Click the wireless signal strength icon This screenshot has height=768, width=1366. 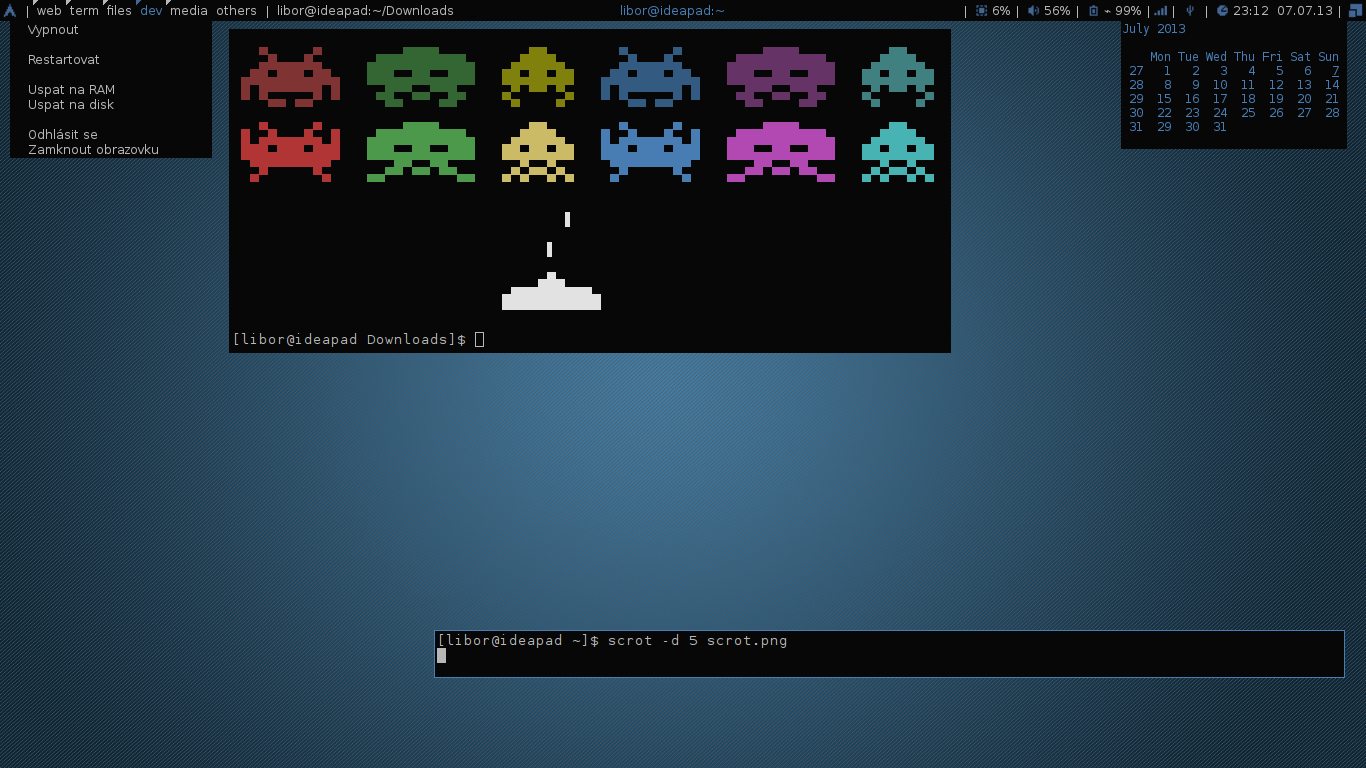[1161, 11]
